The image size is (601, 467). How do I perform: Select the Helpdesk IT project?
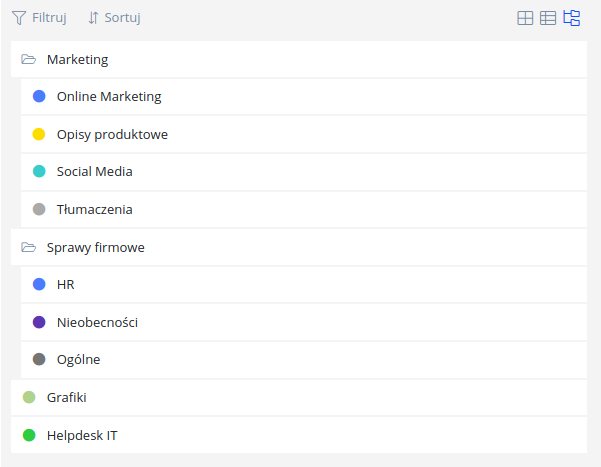[x=82, y=435]
